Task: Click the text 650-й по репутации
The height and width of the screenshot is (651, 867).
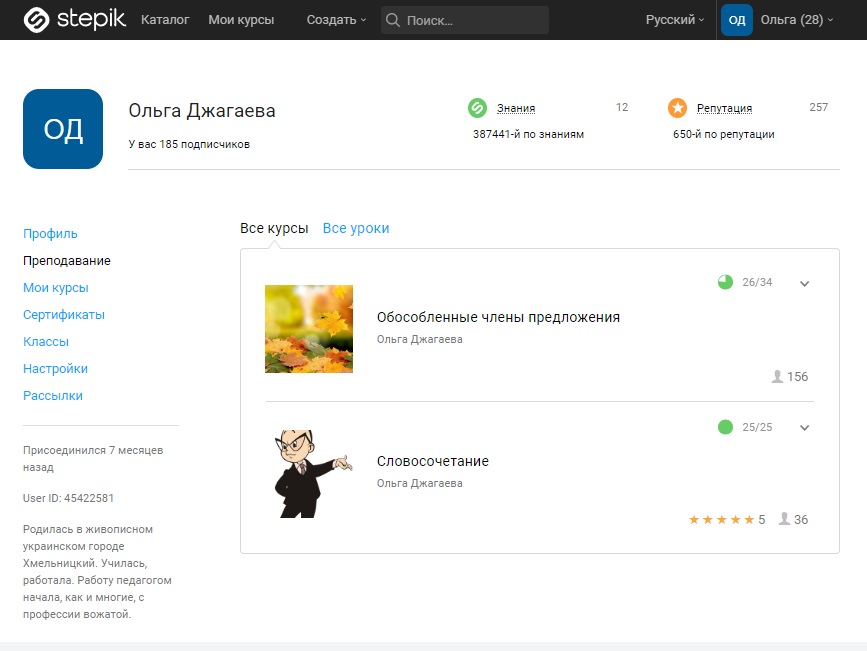Action: [723, 134]
